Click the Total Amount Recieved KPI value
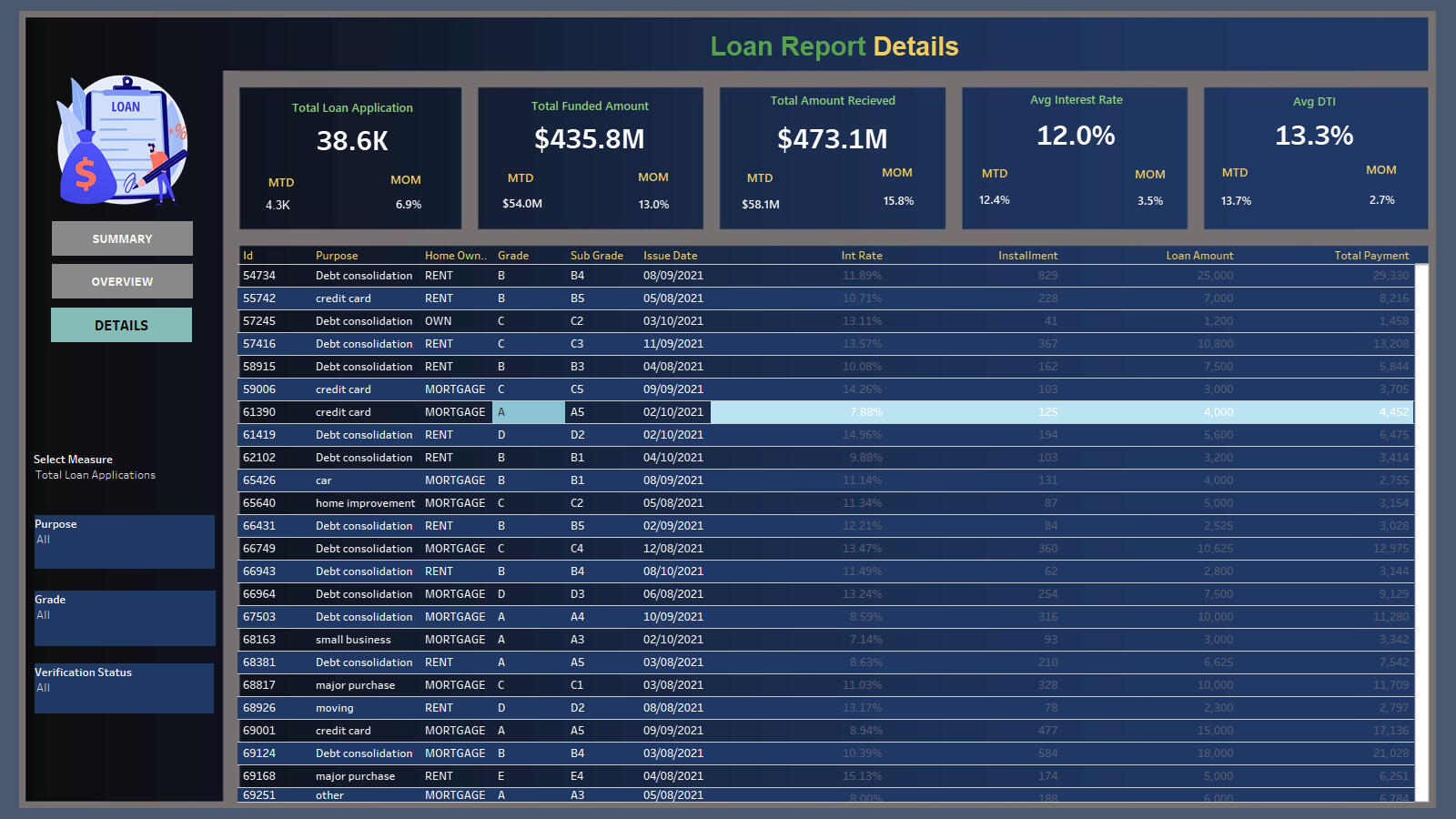The width and height of the screenshot is (1456, 819). click(x=832, y=139)
